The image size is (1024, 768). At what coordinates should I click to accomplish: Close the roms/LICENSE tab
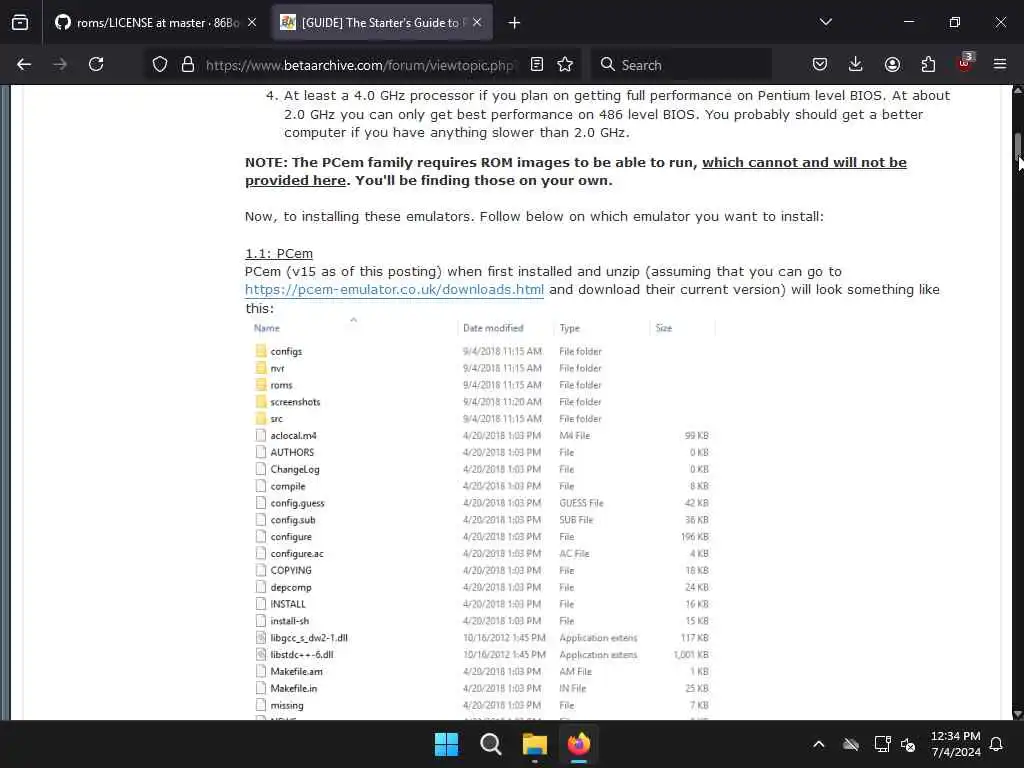click(252, 23)
